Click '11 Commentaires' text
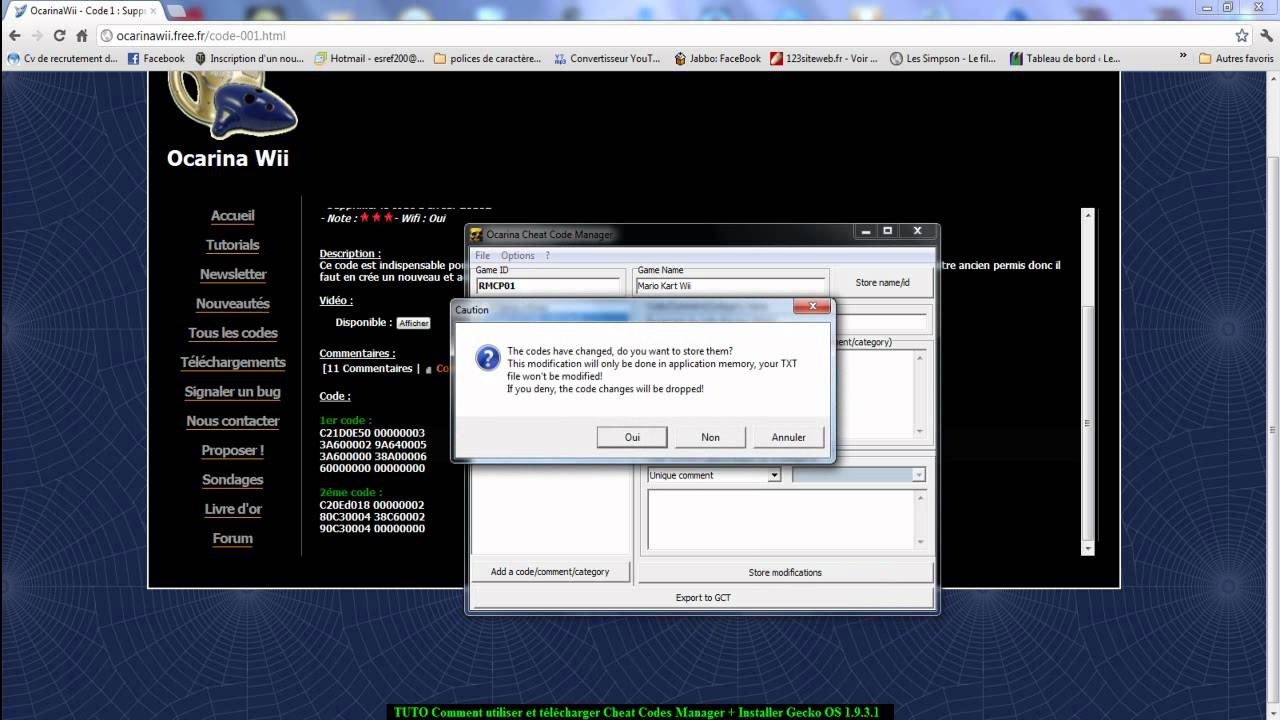Viewport: 1280px width, 720px height. [x=367, y=369]
